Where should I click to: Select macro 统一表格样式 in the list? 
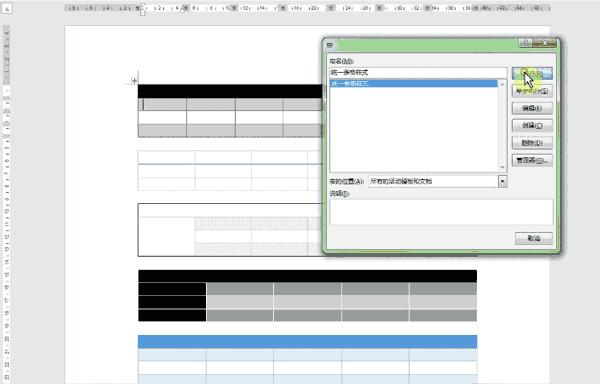click(414, 83)
